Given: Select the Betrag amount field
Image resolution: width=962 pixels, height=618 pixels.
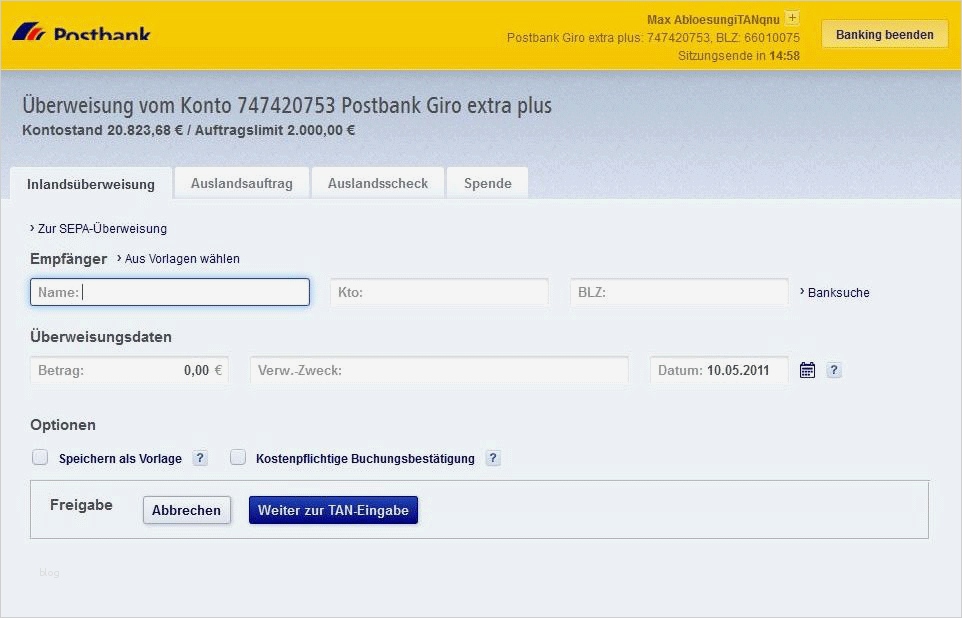Looking at the screenshot, I should [x=129, y=370].
